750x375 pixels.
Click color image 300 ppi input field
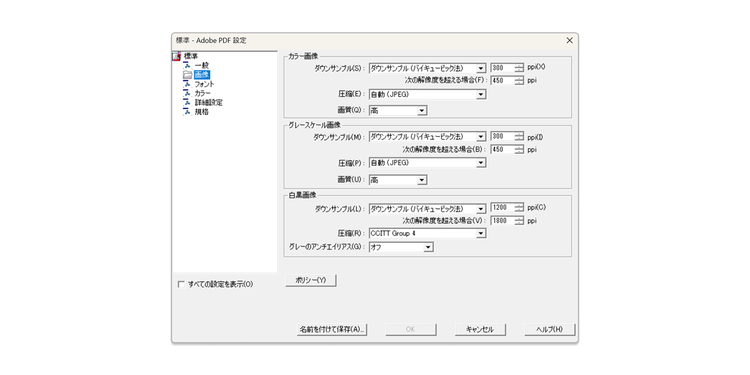click(x=503, y=68)
